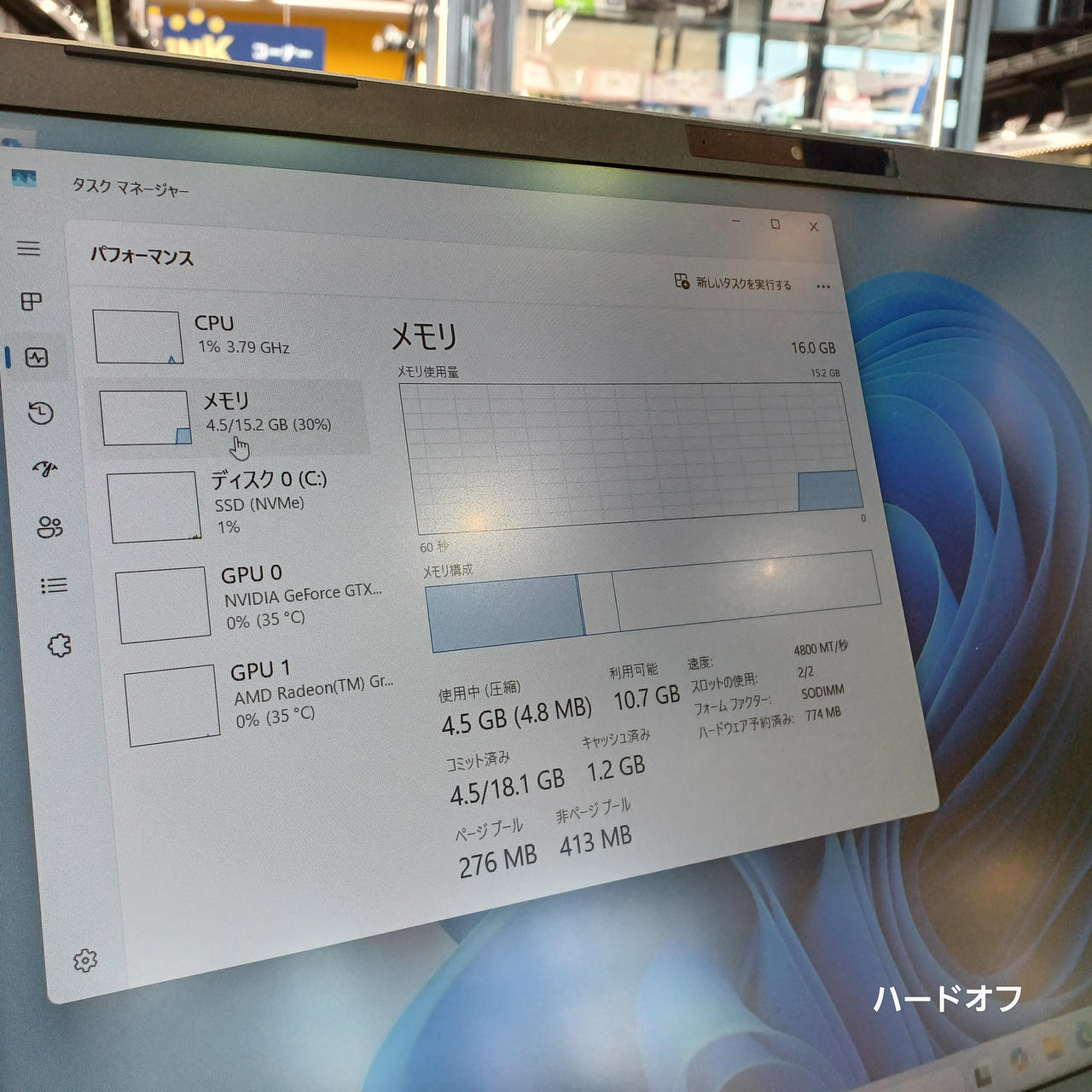Image resolution: width=1092 pixels, height=1092 pixels.
Task: Click the committed value 4.5/18.1 GB
Action: click(x=507, y=787)
